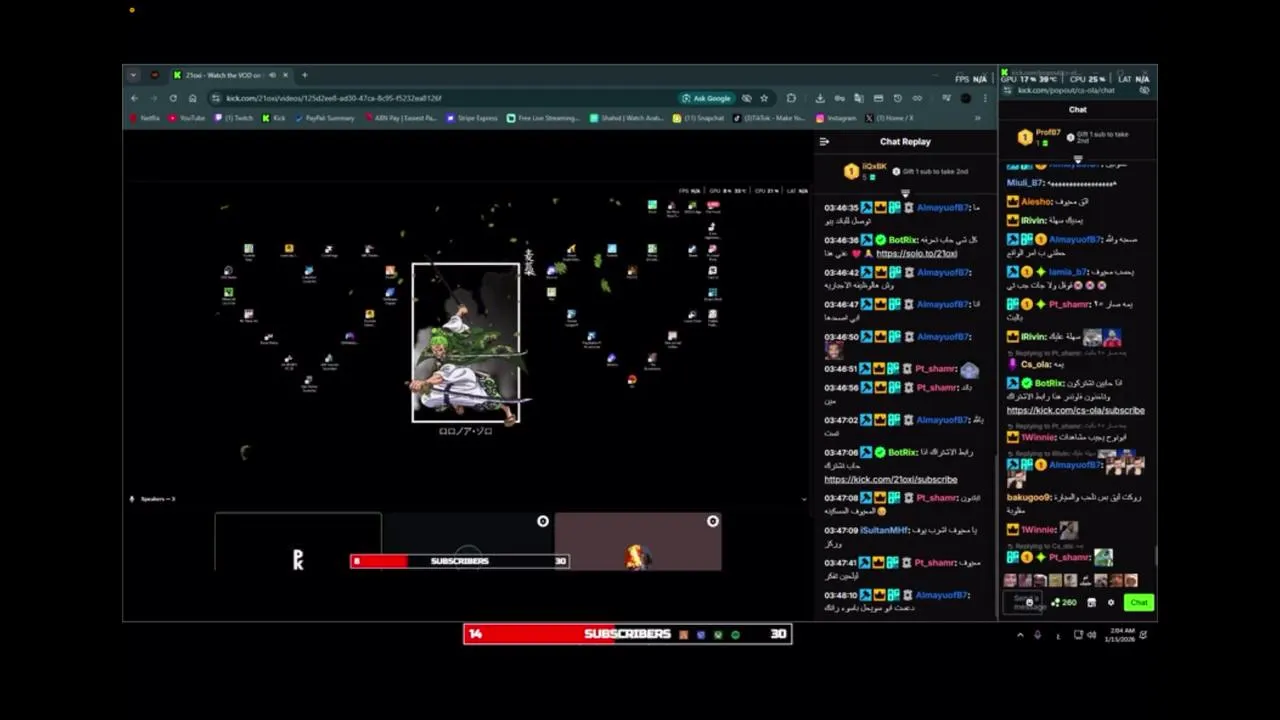Image resolution: width=1280 pixels, height=720 pixels.
Task: Click the subscribers goal bar showing 14 of 30
Action: 628,634
